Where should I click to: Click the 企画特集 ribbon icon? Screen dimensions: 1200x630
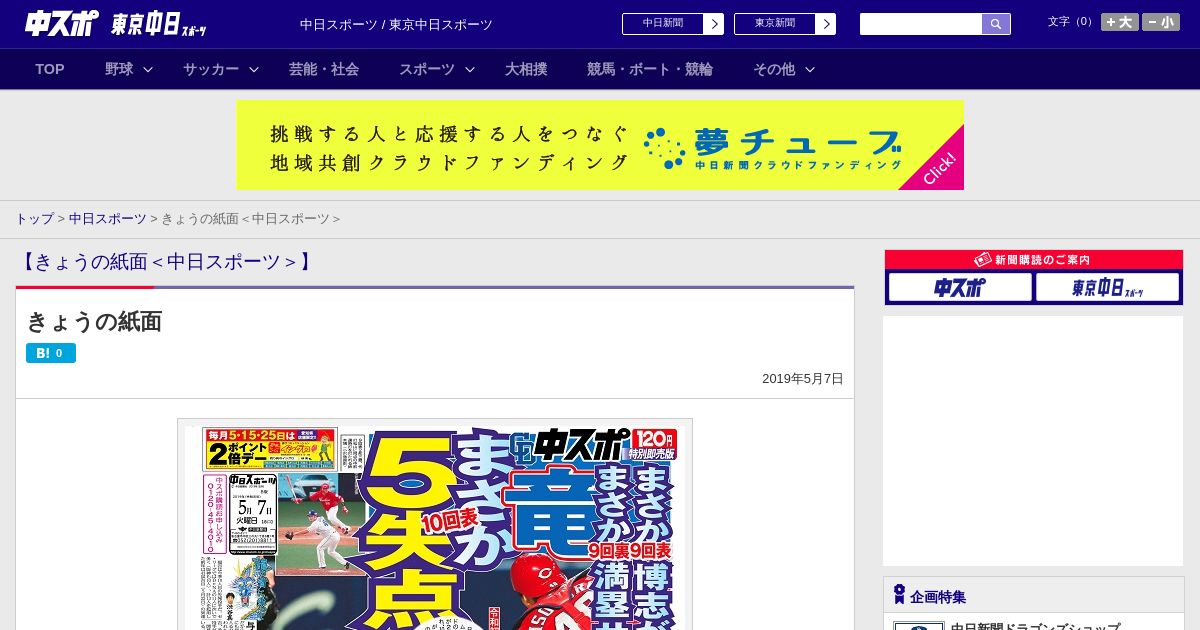(x=899, y=595)
